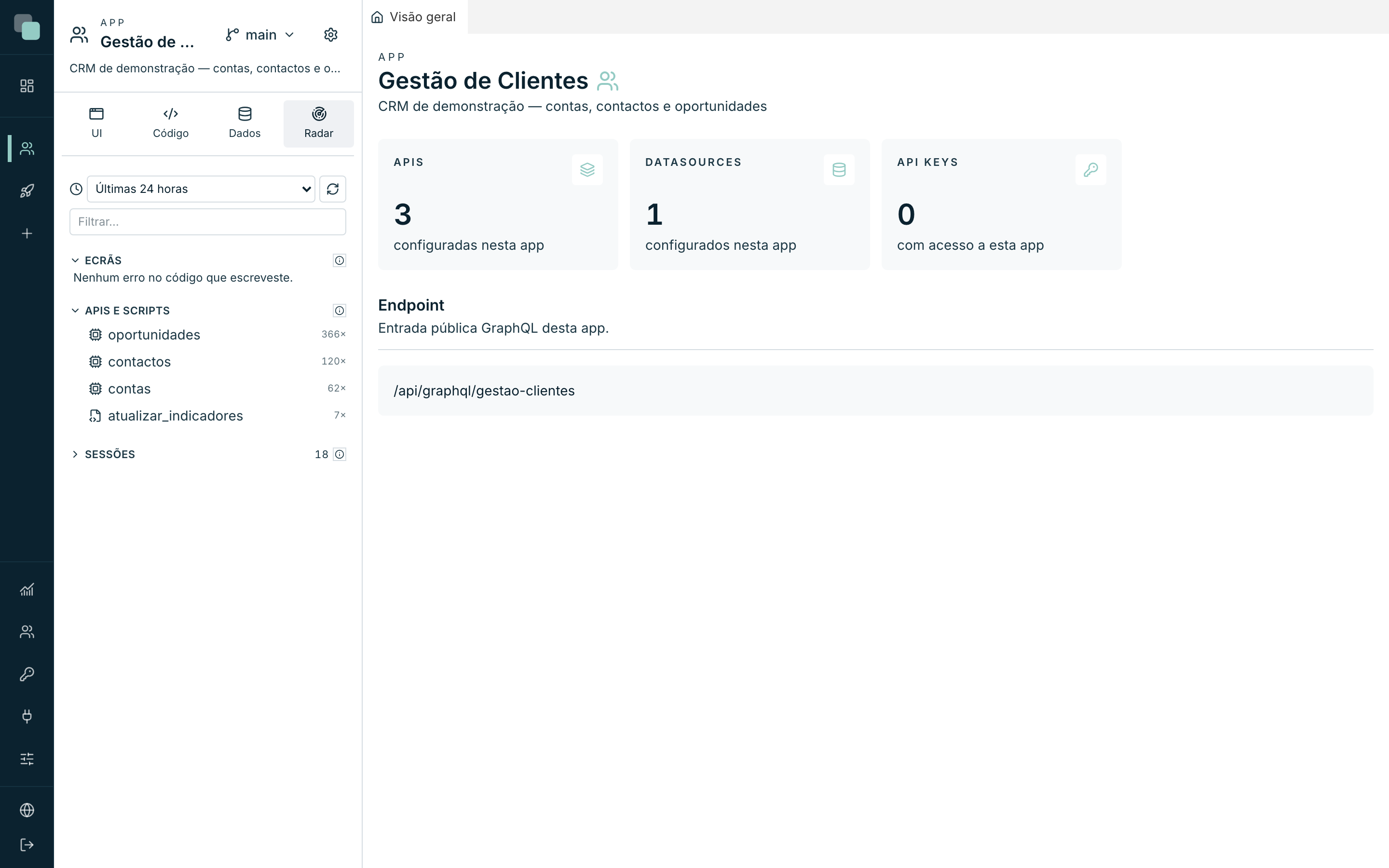Click the DATASOURCES summary card
Screen dimensions: 1389x868
point(749,204)
